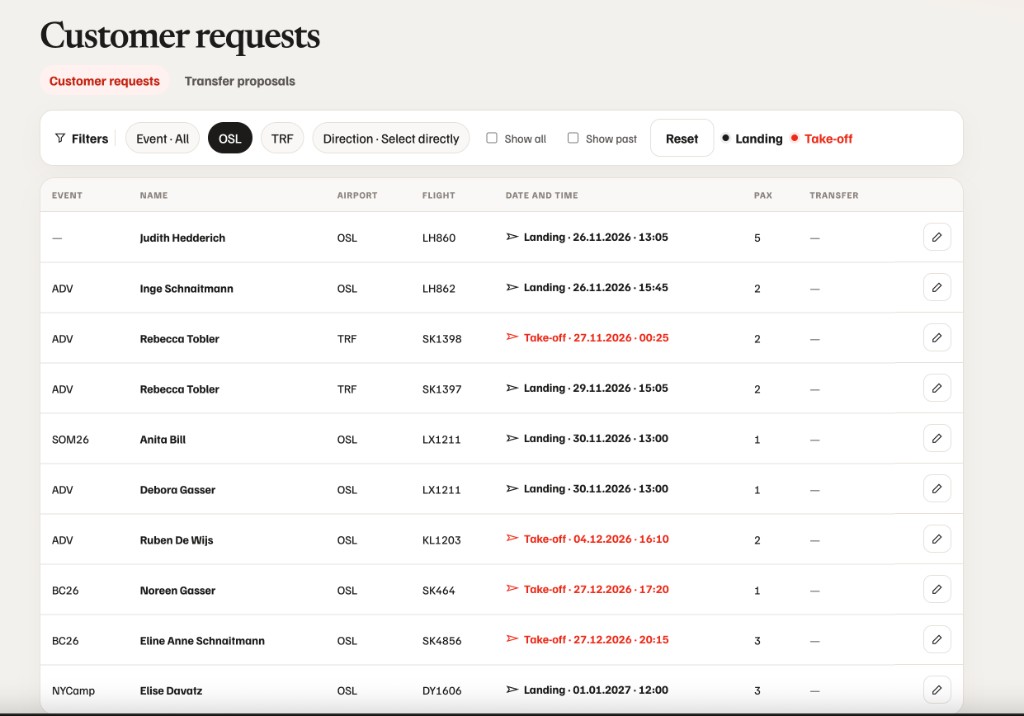Click the SOM26 event cell
Viewport: 1024px width, 716px height.
(x=70, y=439)
